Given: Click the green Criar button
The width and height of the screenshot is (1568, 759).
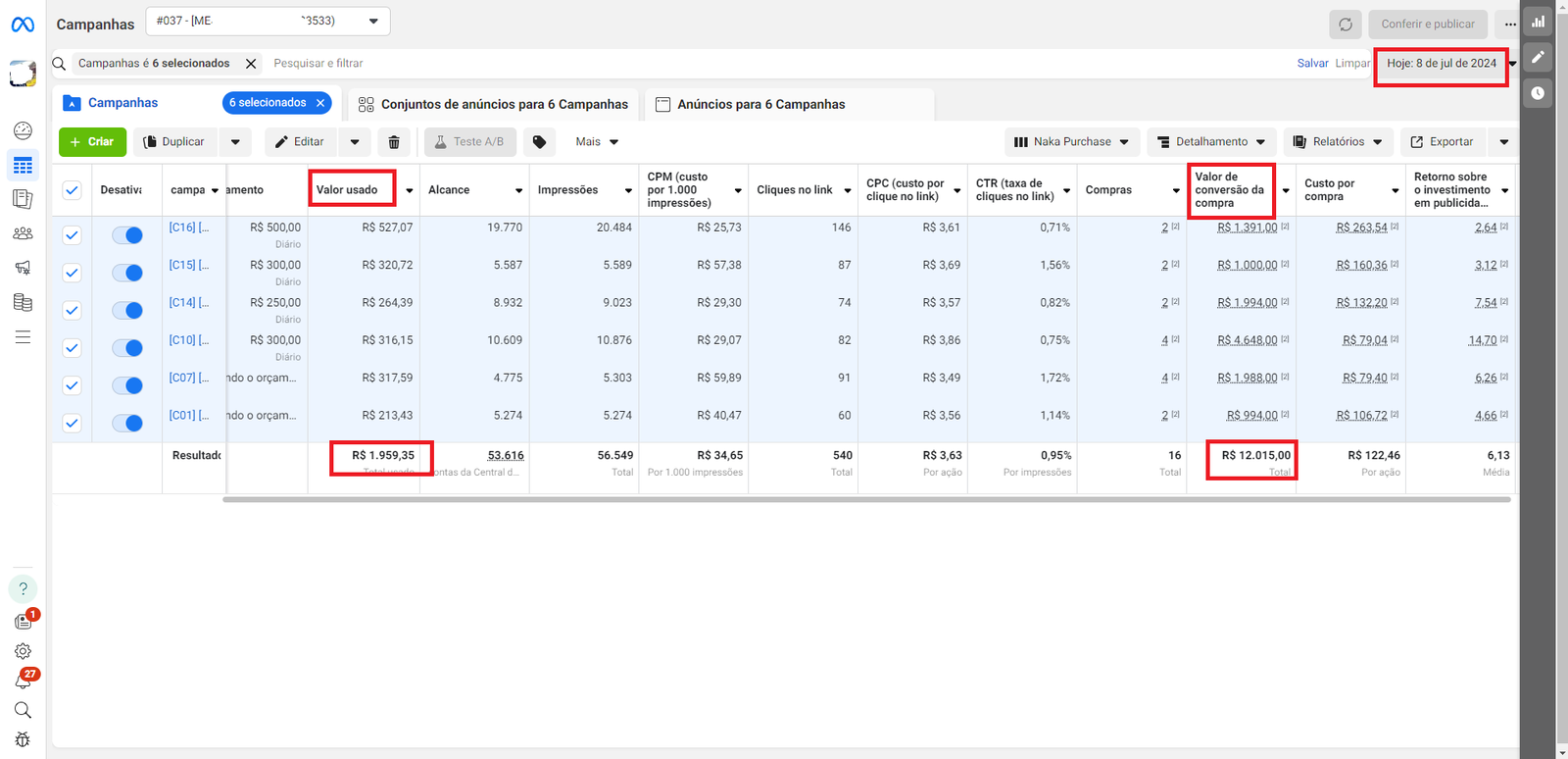Looking at the screenshot, I should point(92,142).
